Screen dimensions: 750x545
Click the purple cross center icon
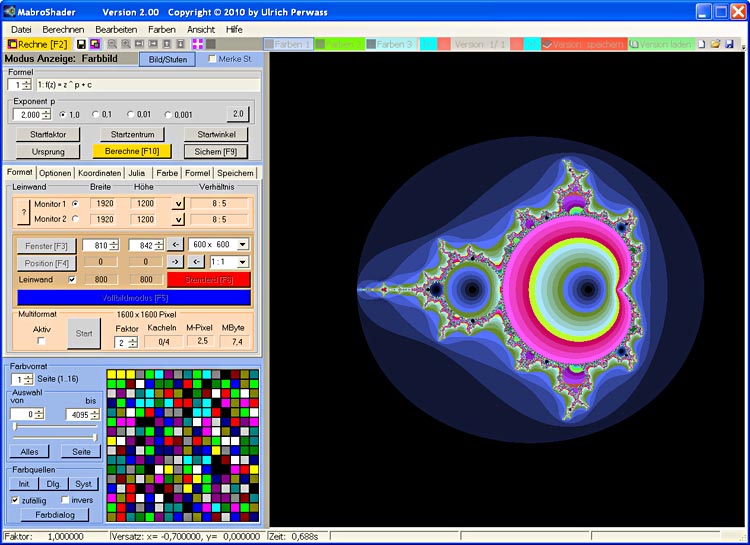197,45
